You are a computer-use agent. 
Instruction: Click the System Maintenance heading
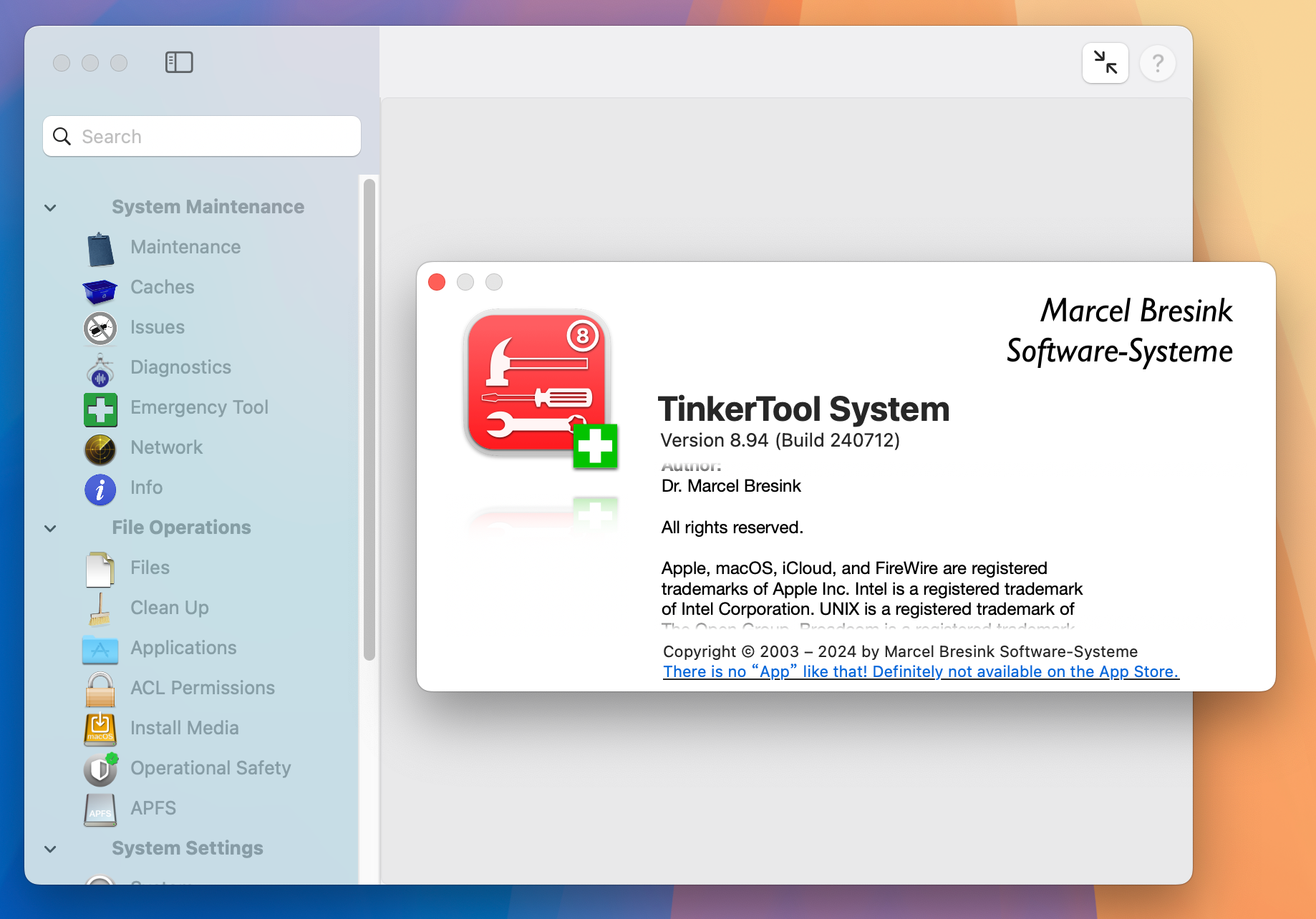tap(208, 207)
